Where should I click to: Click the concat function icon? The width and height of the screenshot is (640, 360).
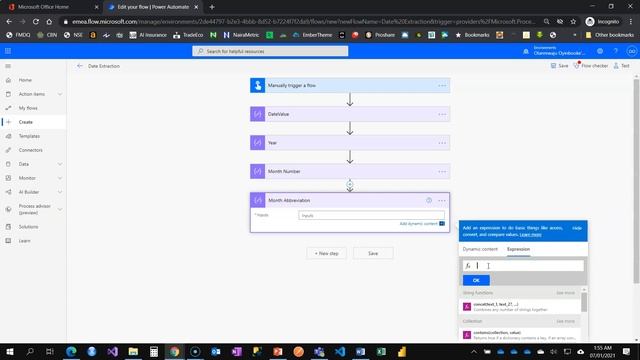point(467,307)
